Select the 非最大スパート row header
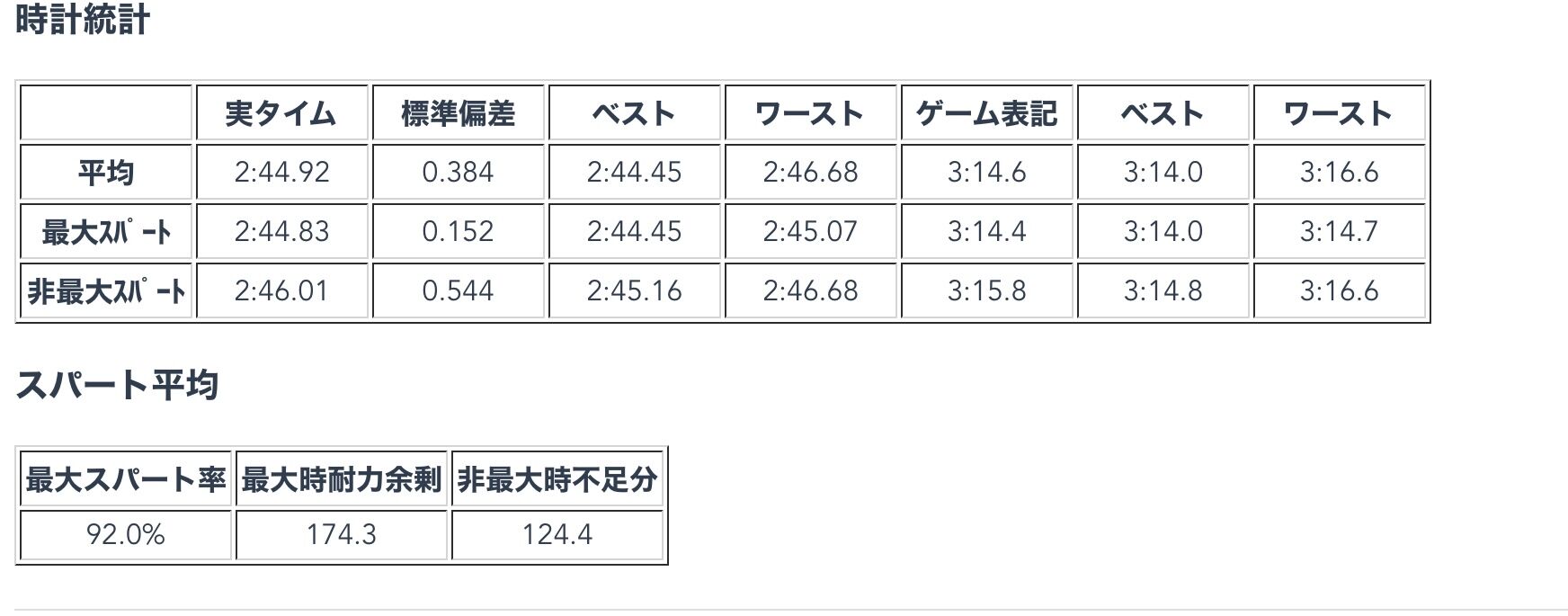Viewport: 1568px width, 616px height. [x=106, y=290]
